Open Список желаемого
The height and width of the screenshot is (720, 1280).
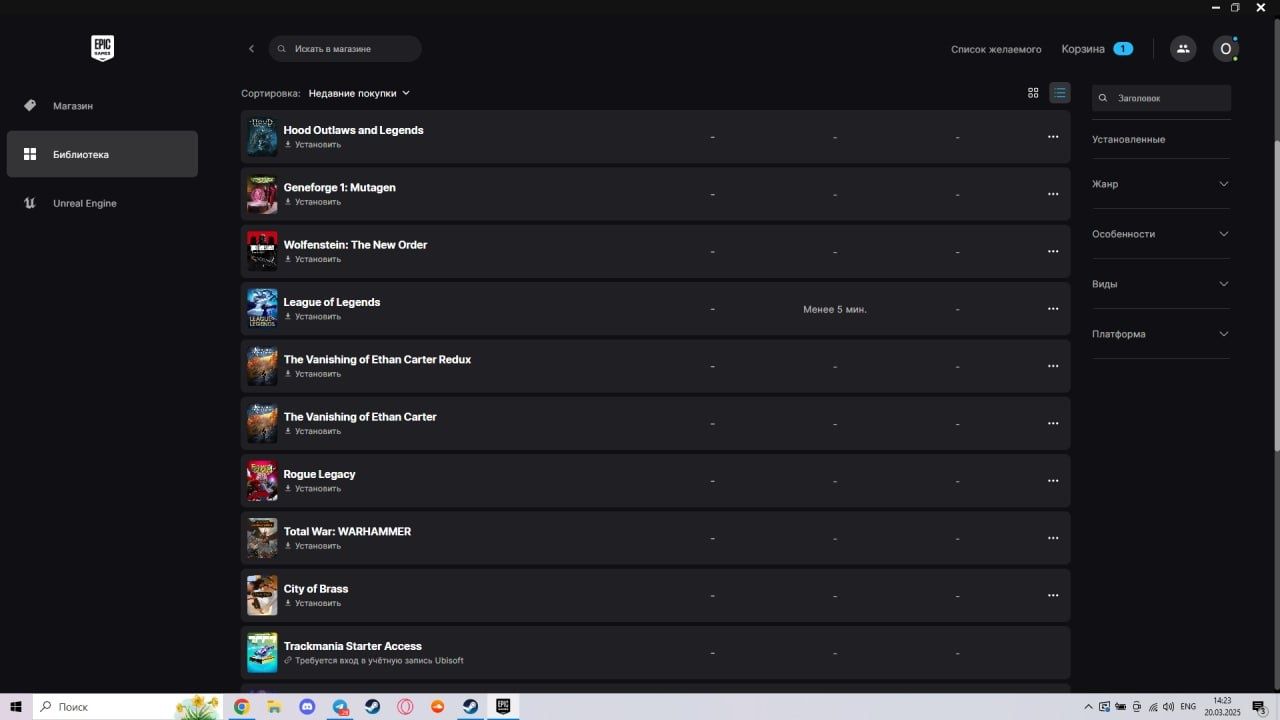click(996, 49)
